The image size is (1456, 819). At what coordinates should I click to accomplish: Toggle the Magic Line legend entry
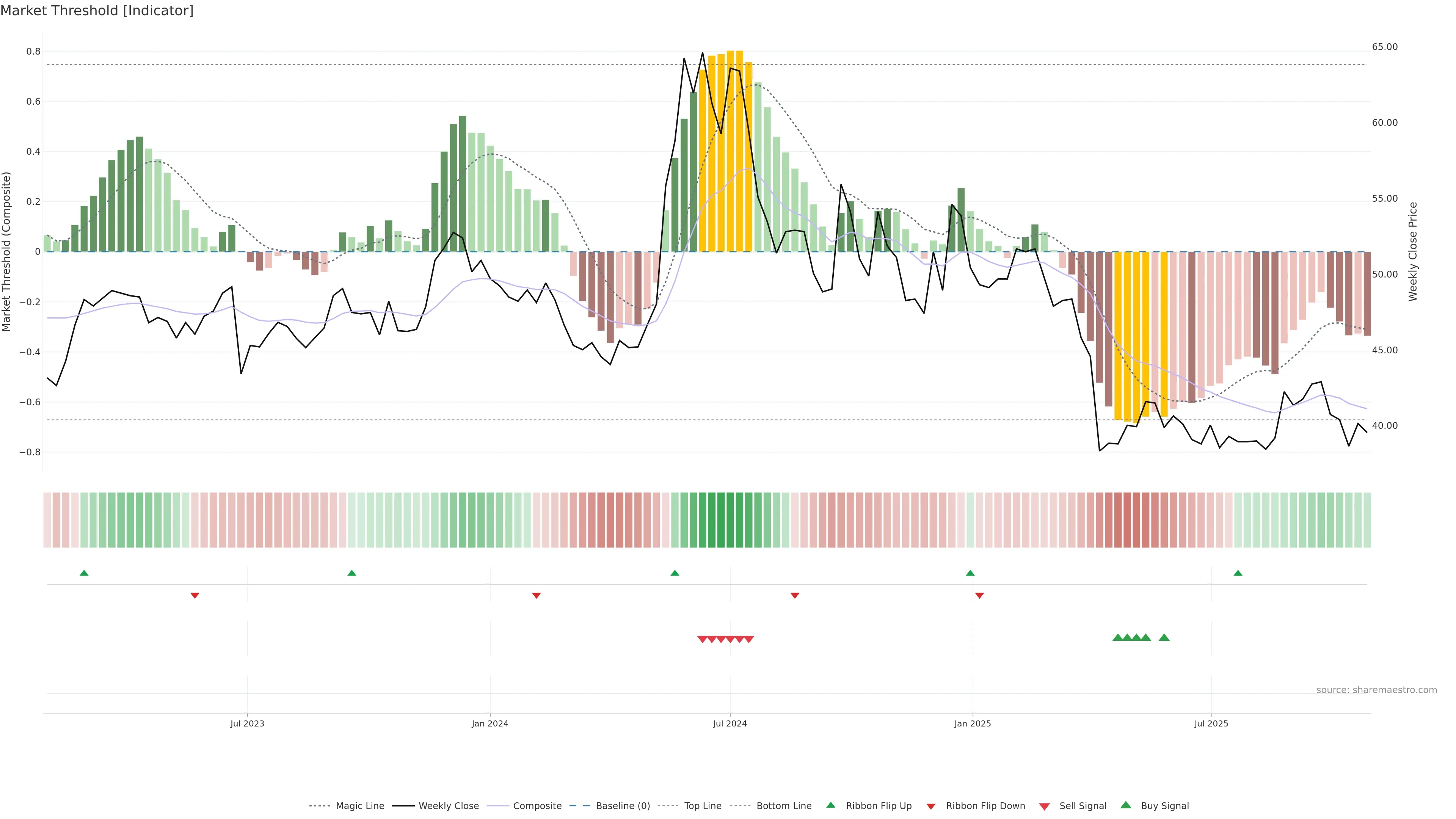(359, 806)
